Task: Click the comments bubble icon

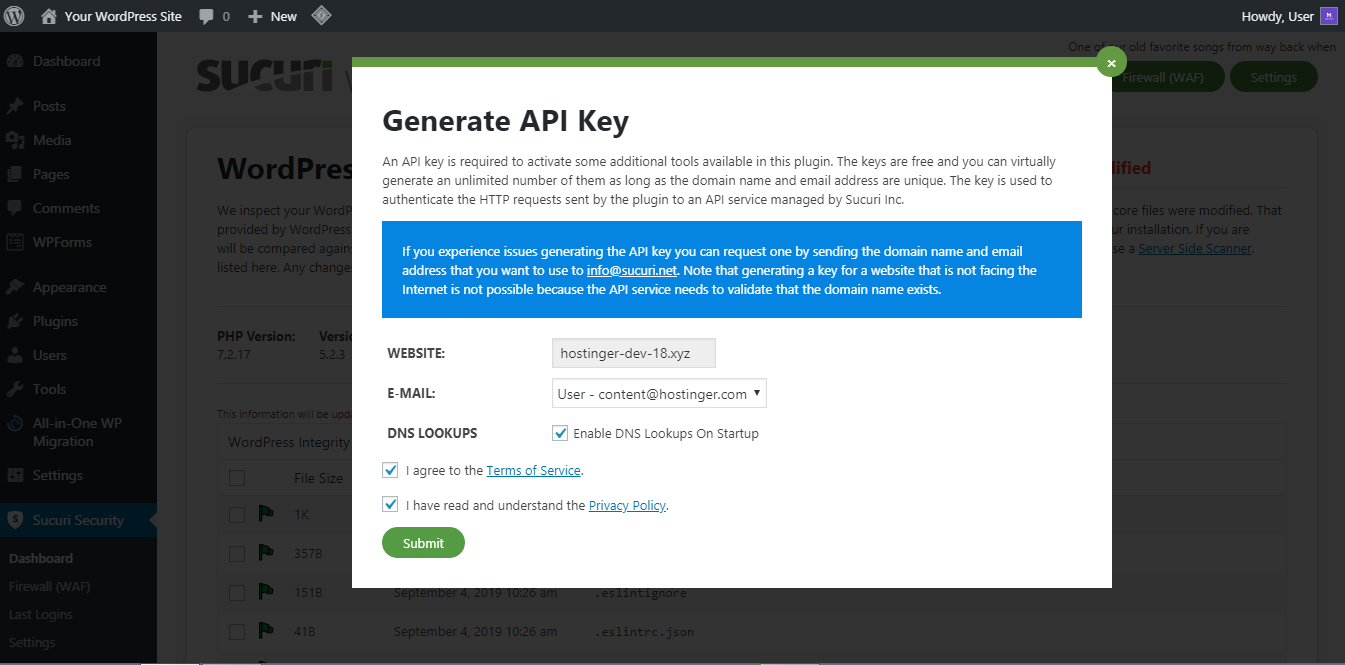Action: [x=206, y=16]
